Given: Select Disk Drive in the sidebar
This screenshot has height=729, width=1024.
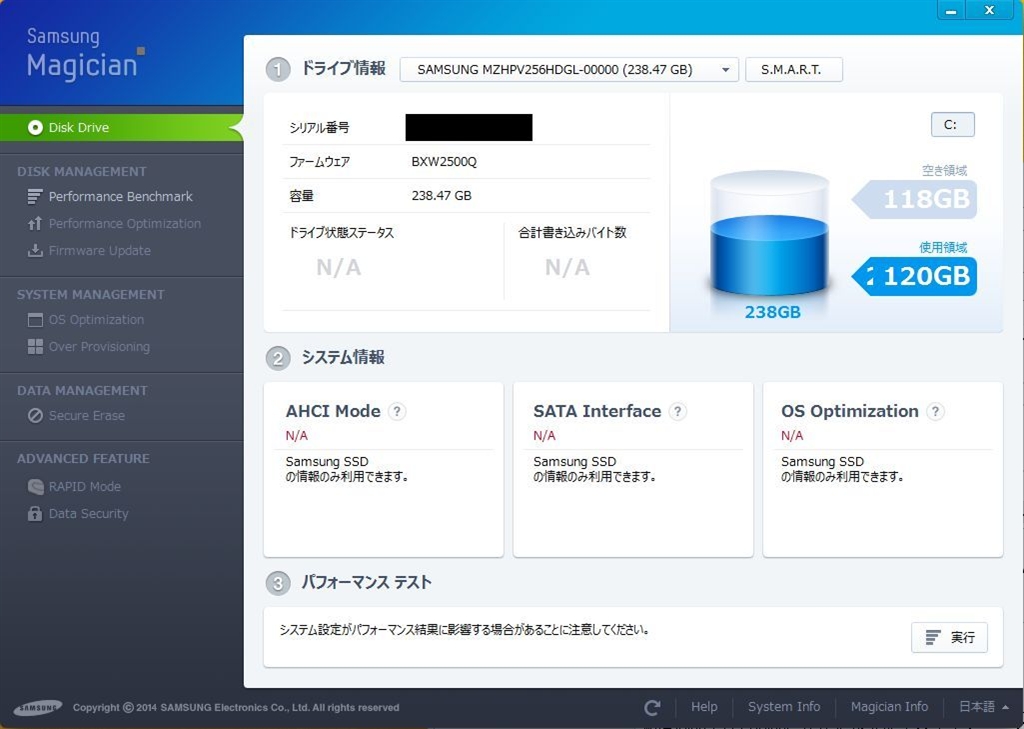Looking at the screenshot, I should pos(121,127).
